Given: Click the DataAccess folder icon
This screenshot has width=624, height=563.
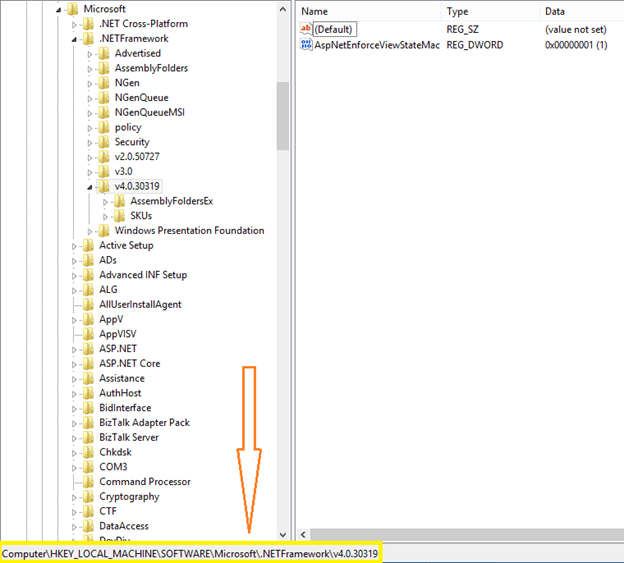Looking at the screenshot, I should [88, 526].
